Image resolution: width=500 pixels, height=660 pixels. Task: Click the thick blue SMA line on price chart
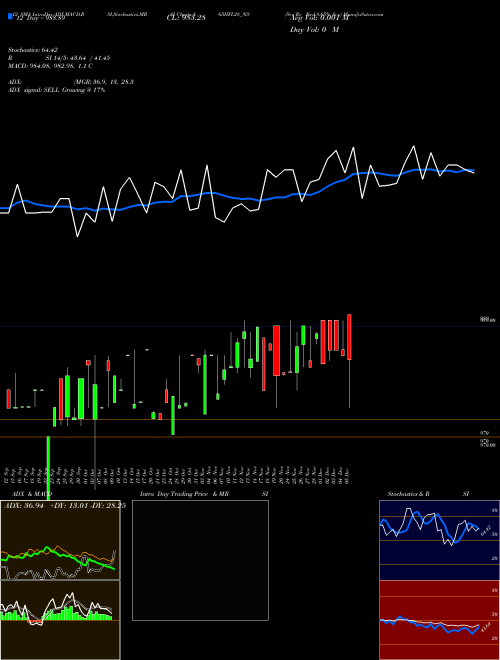[236, 198]
